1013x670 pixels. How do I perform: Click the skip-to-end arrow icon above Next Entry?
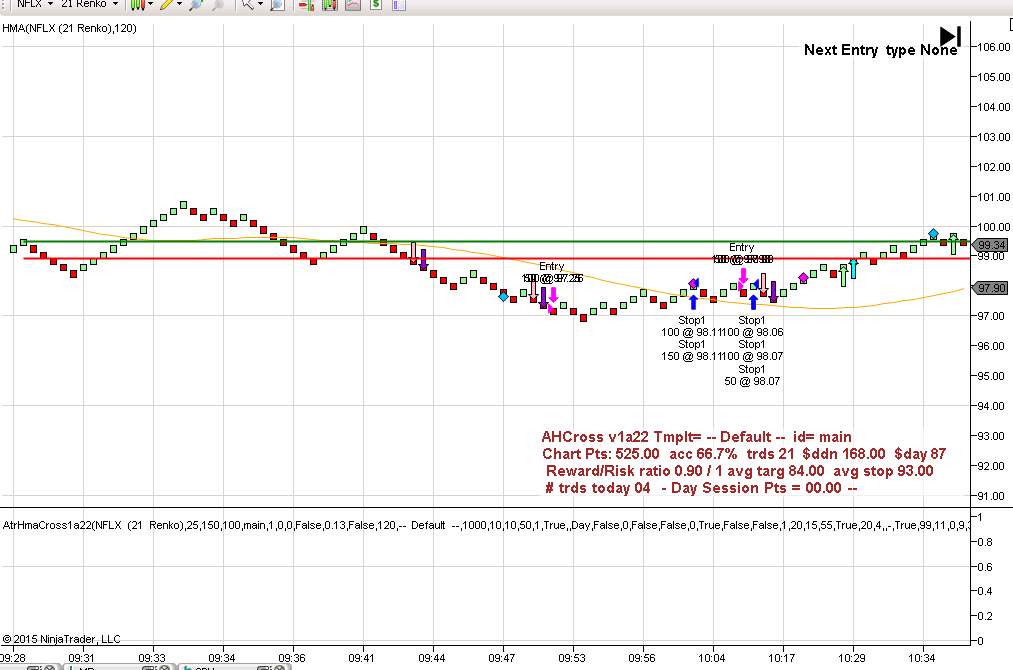[950, 36]
